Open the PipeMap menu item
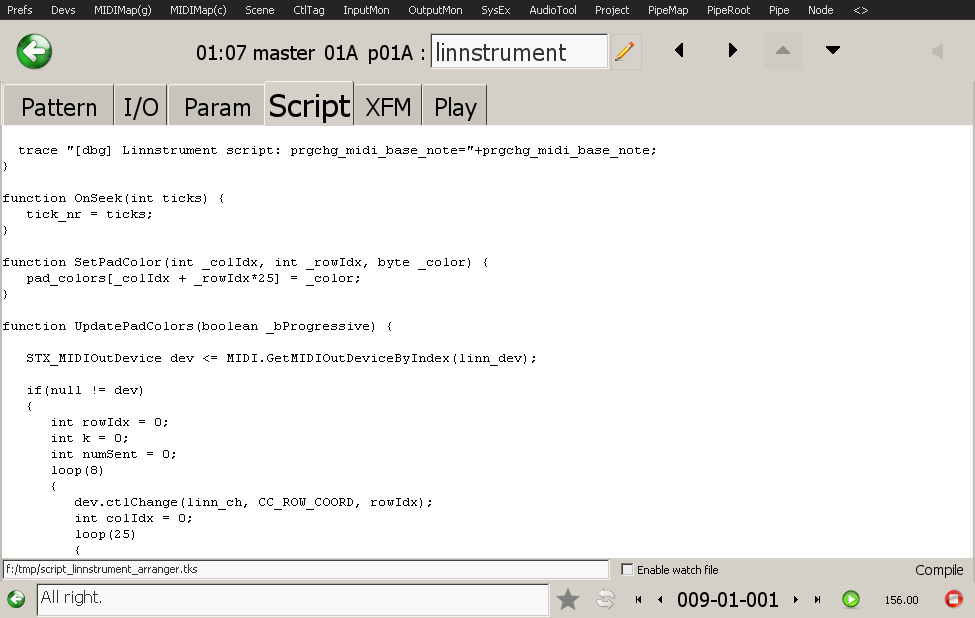Viewport: 975px width, 618px height. pyautogui.click(x=668, y=10)
